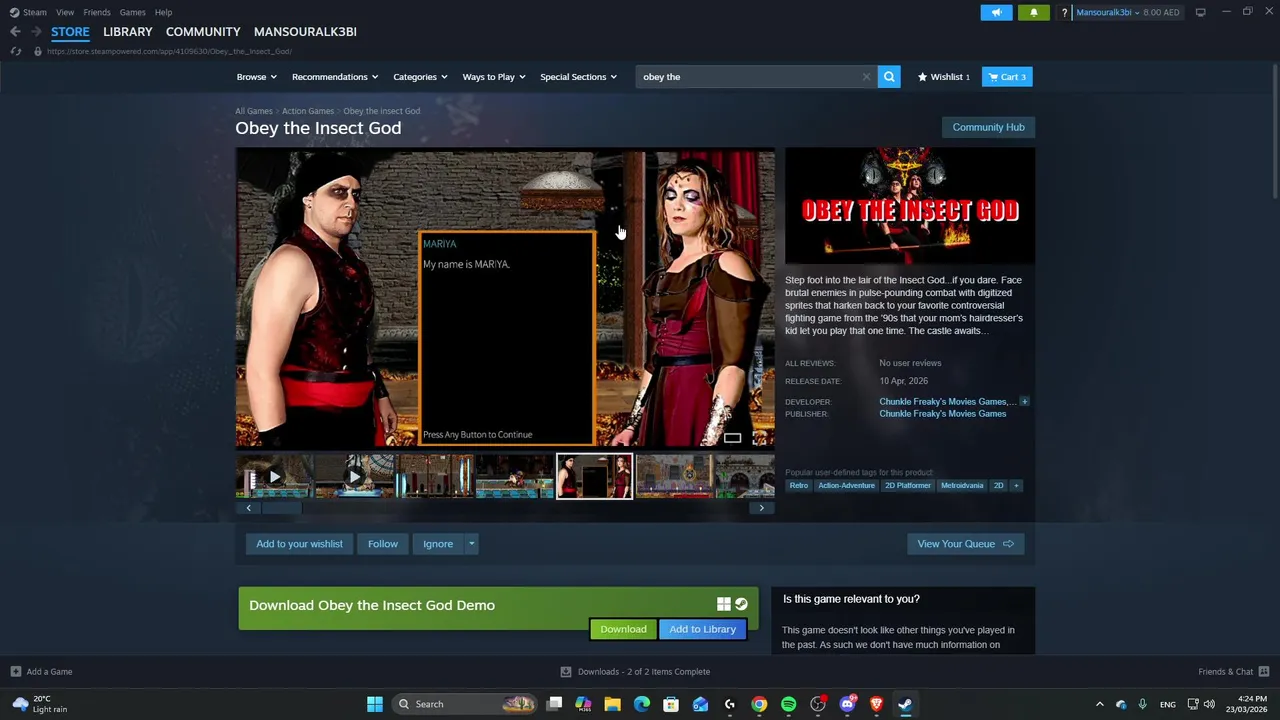The image size is (1280, 720).
Task: Go back with the left arrow
Action: pos(15,32)
